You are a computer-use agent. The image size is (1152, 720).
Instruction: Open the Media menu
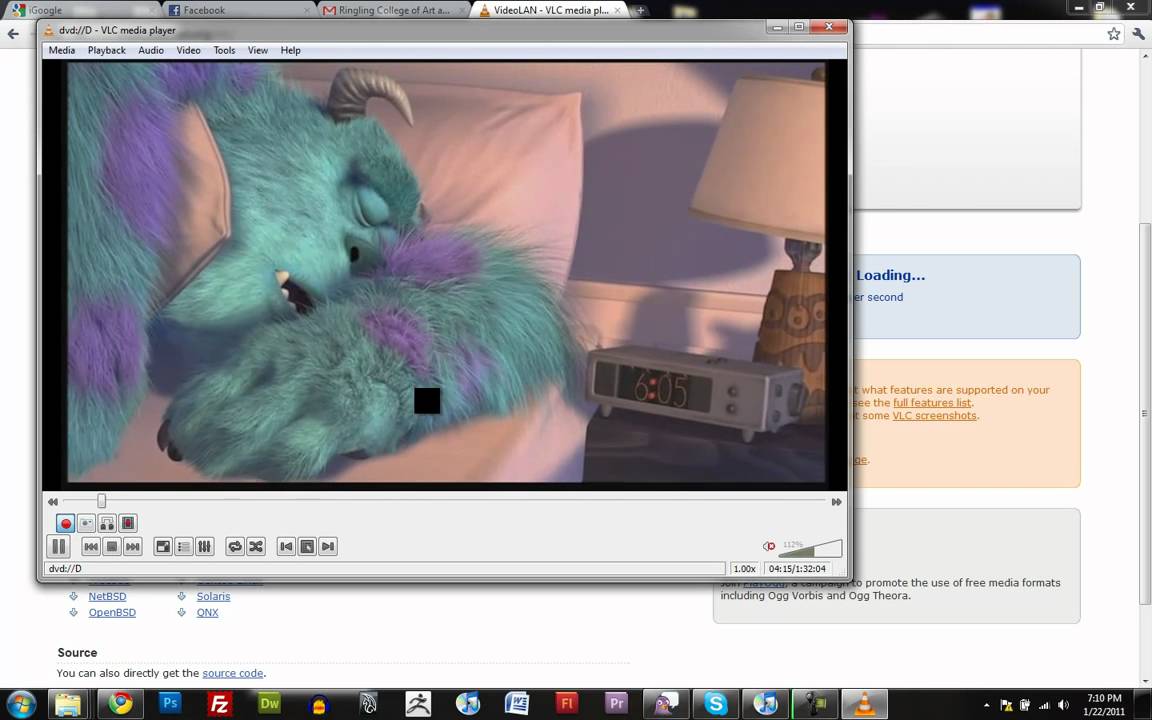click(62, 50)
